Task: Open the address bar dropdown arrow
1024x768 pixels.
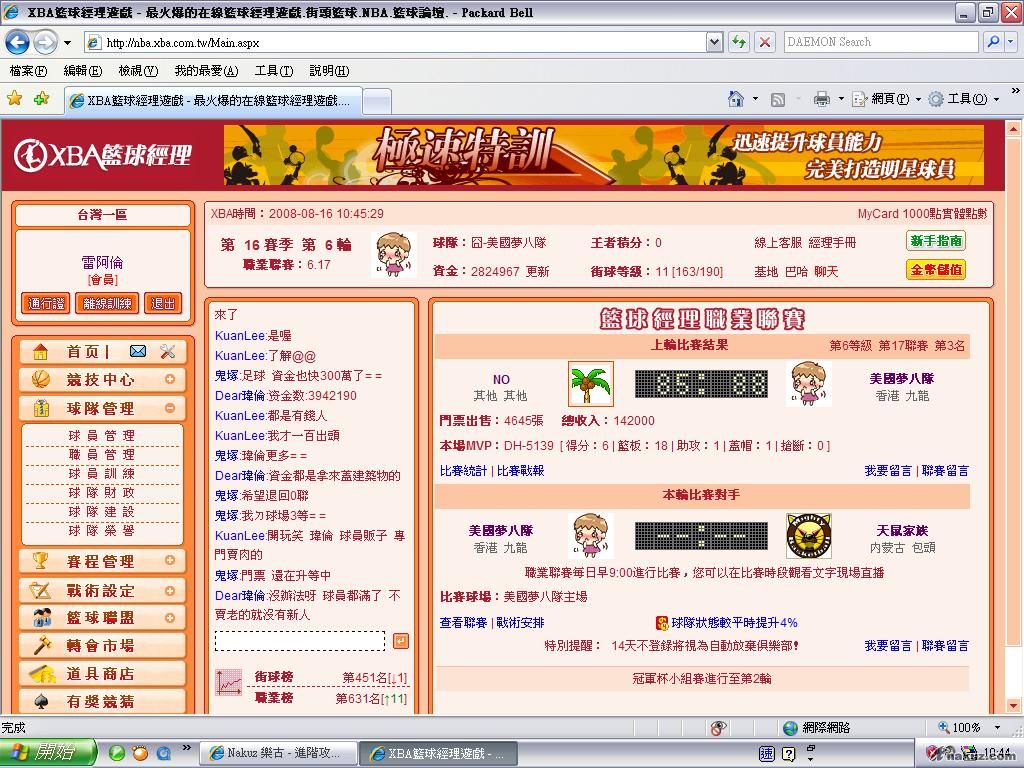Action: click(714, 42)
